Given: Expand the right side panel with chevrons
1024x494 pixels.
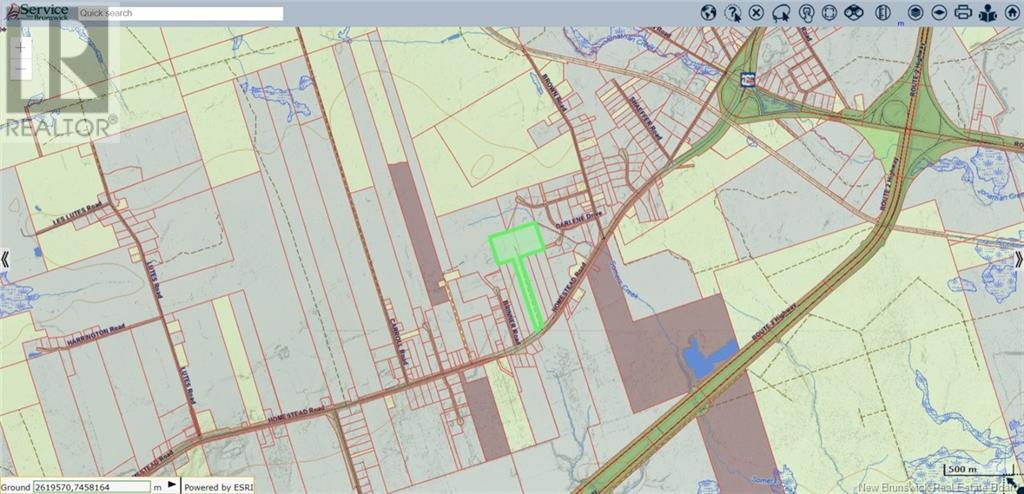Looking at the screenshot, I should [1017, 259].
